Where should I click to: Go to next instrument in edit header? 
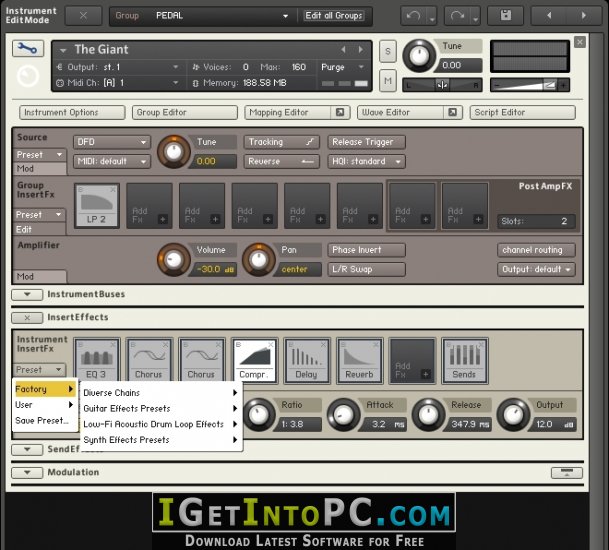coord(583,16)
